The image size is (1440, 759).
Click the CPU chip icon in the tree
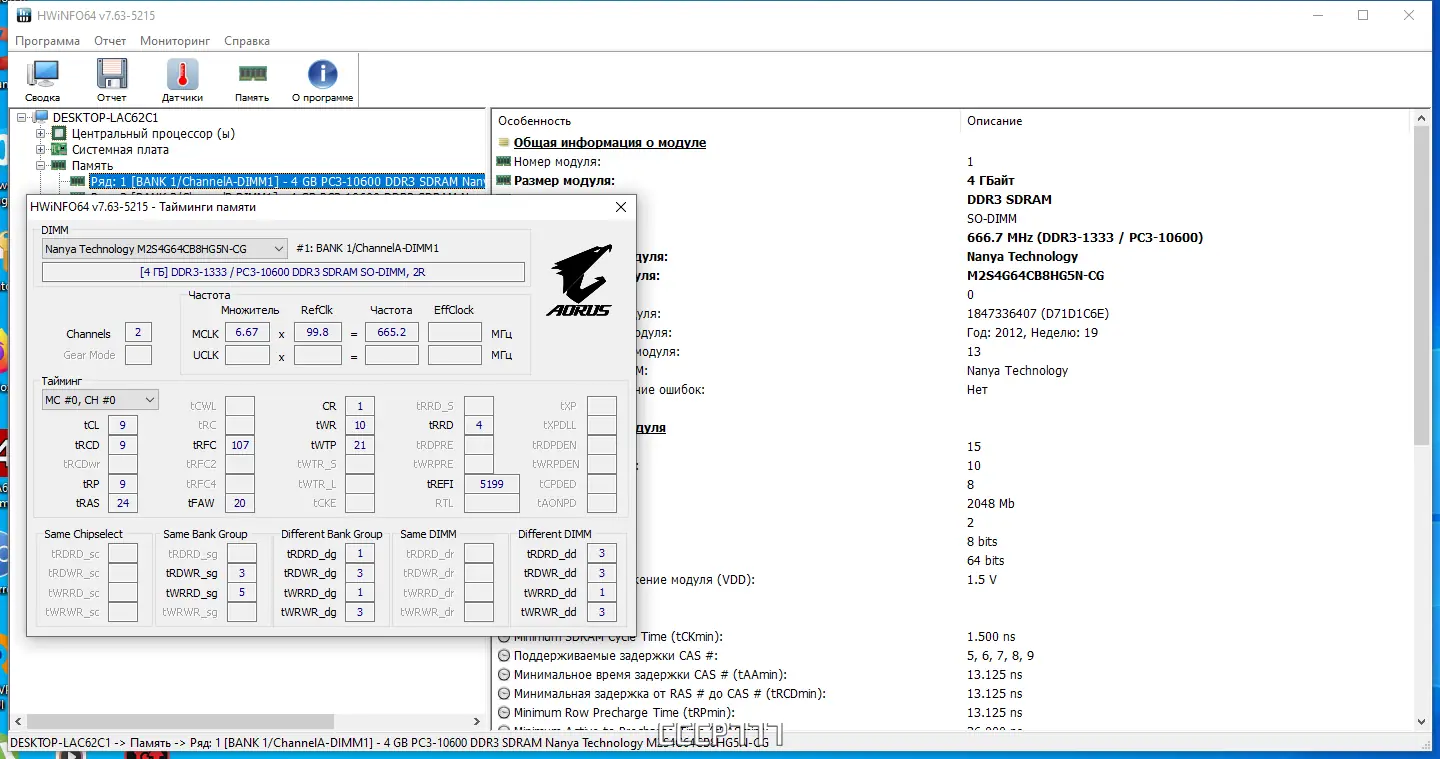(59, 134)
